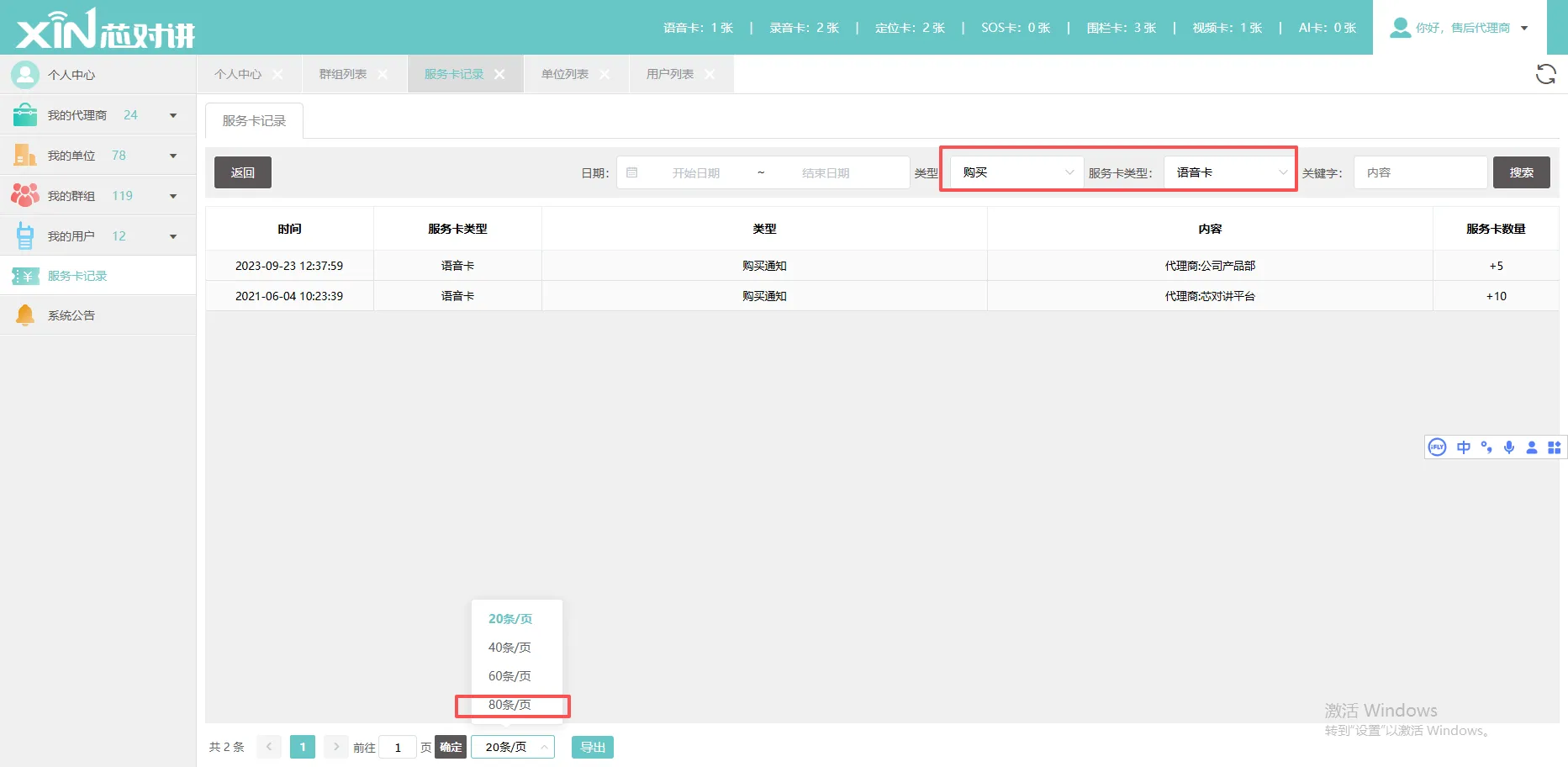This screenshot has height=767, width=1568.
Task: Expand 我的用户 menu arrow
Action: 173,236
